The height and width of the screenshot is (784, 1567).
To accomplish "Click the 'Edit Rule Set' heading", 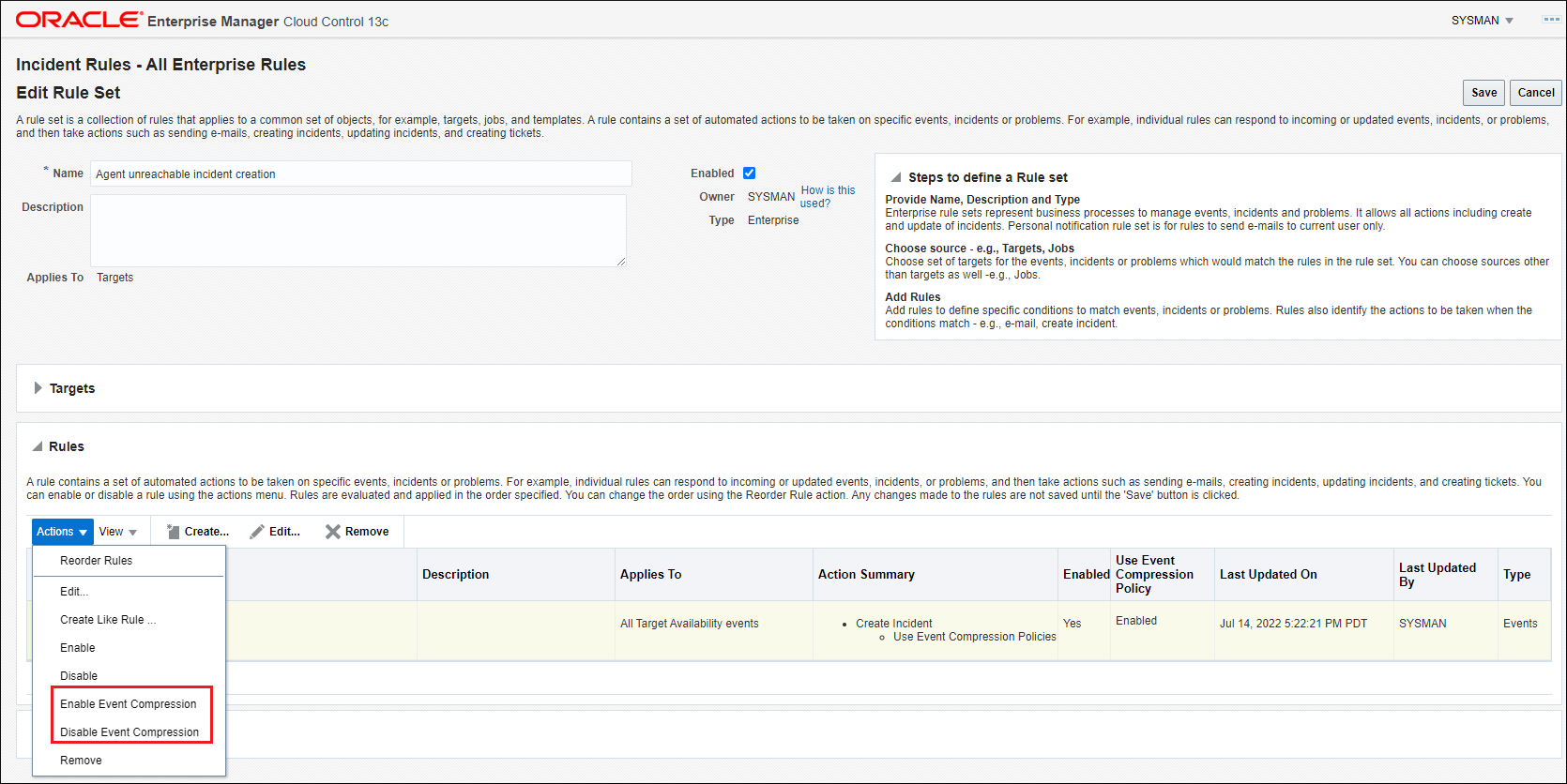I will pyautogui.click(x=68, y=93).
